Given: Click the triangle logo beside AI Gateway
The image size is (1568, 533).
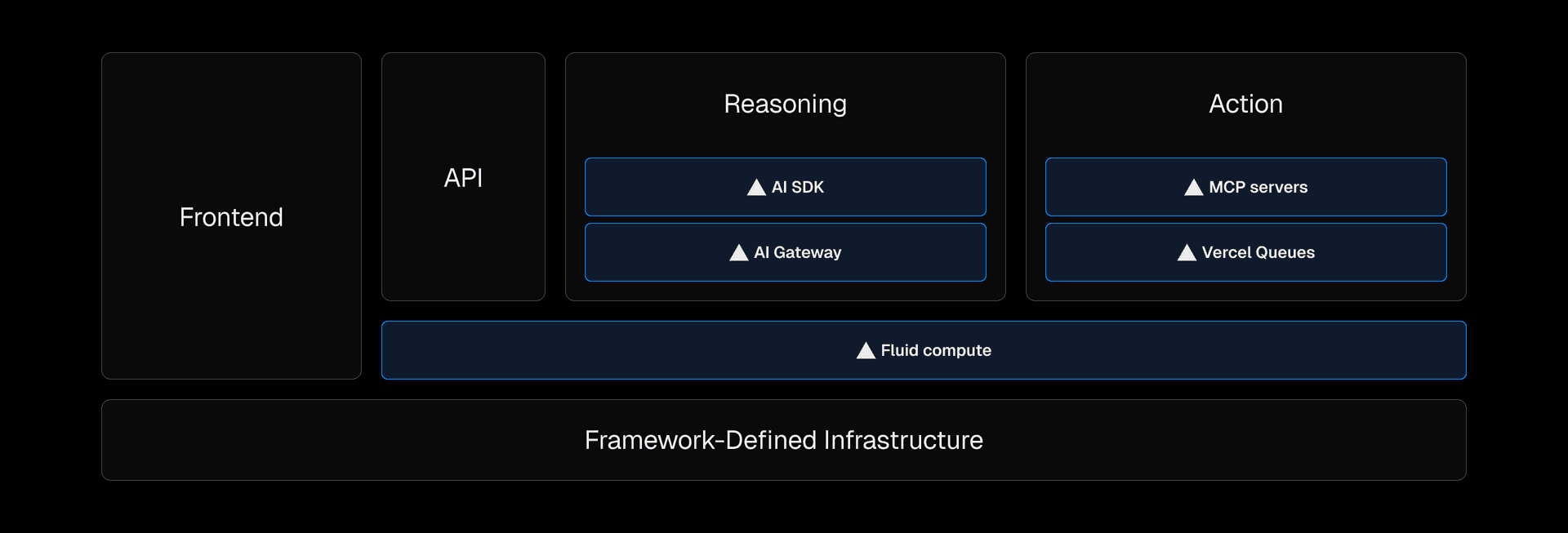Looking at the screenshot, I should [x=738, y=253].
